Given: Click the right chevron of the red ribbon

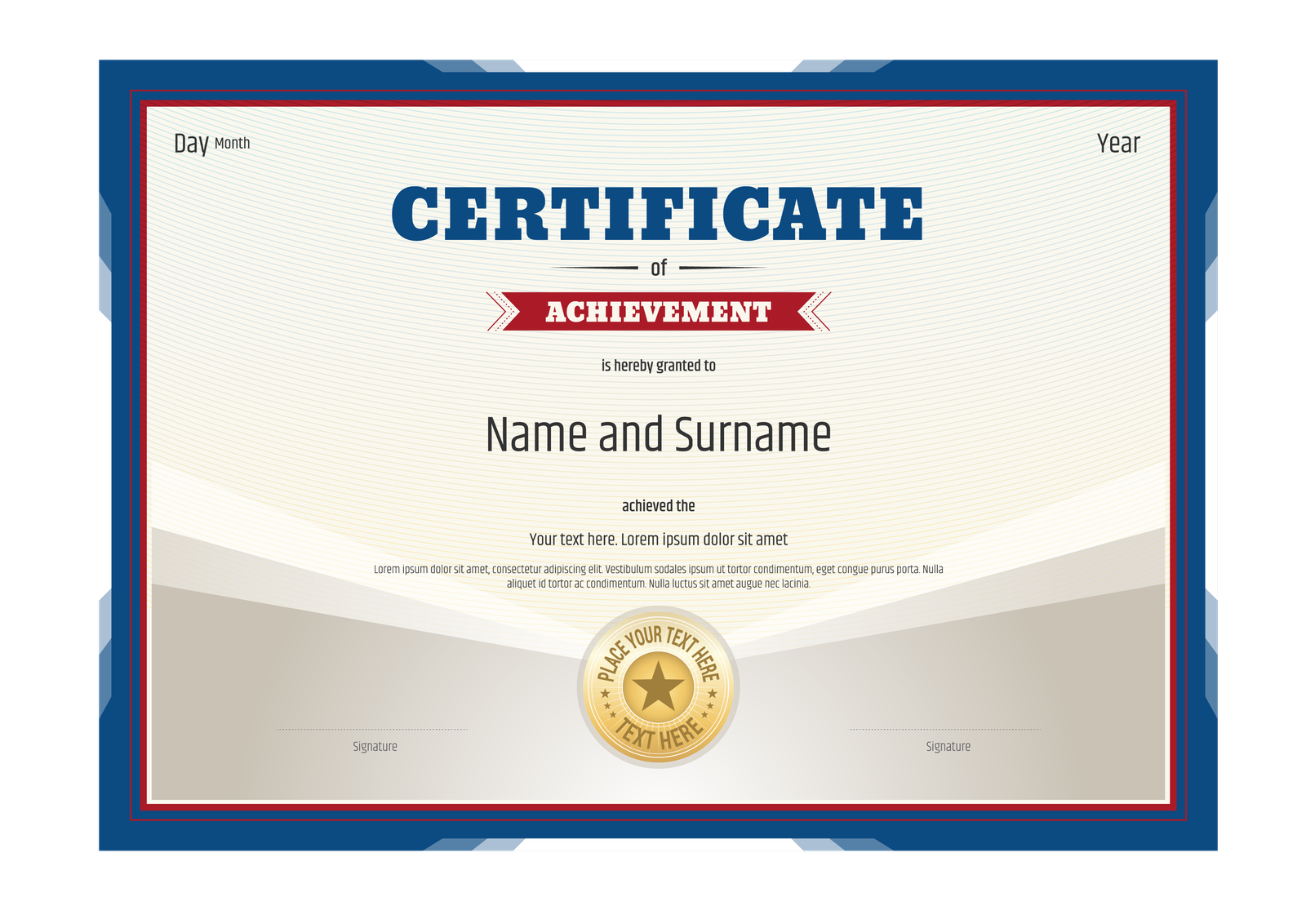Looking at the screenshot, I should tap(815, 311).
